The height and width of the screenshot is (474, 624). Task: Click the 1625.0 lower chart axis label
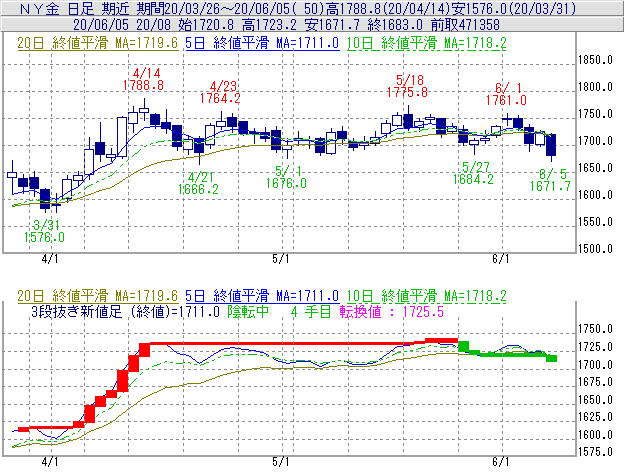tap(595, 417)
